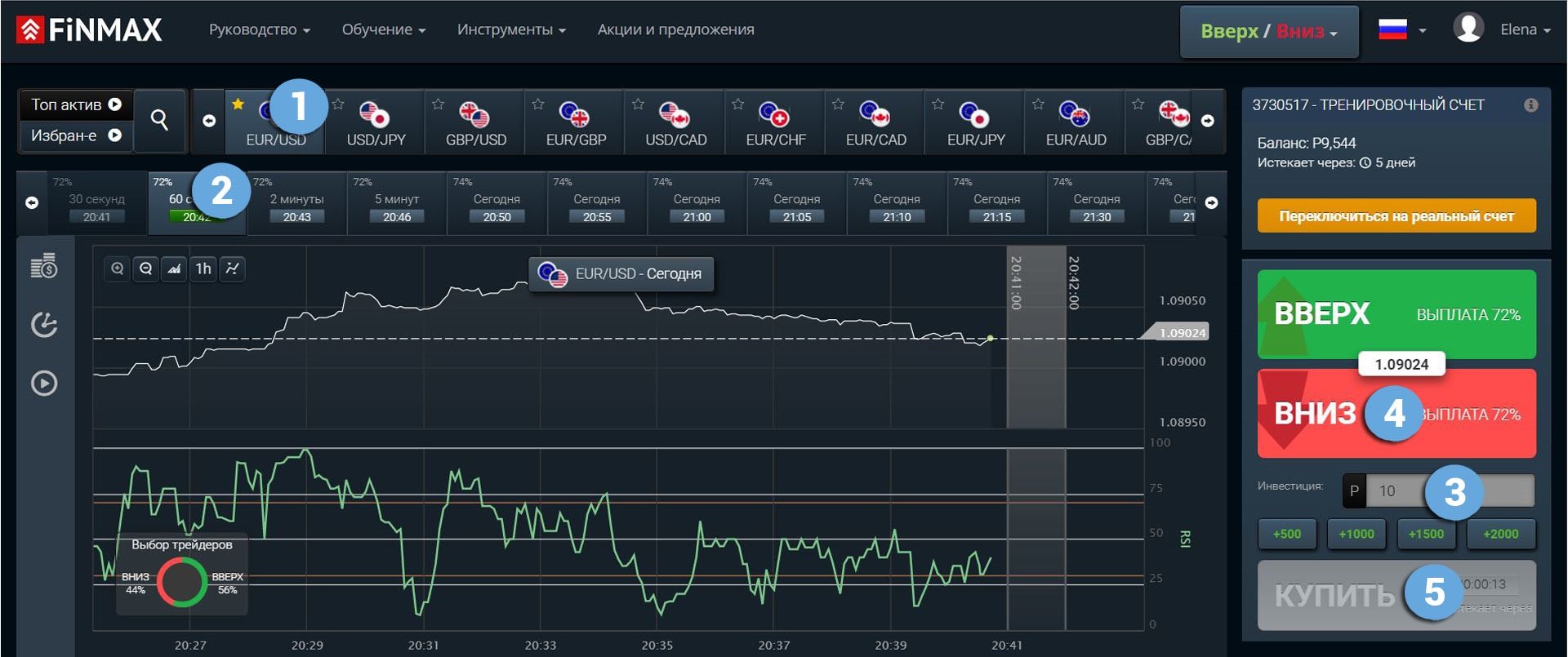1568x657 pixels.
Task: Expand language selector arrow next to flag
Action: [1423, 30]
